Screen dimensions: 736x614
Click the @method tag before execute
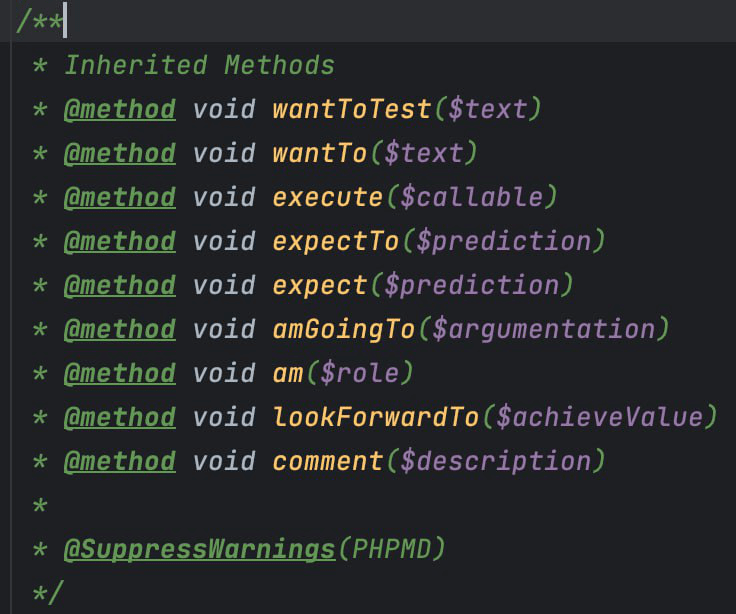119,198
